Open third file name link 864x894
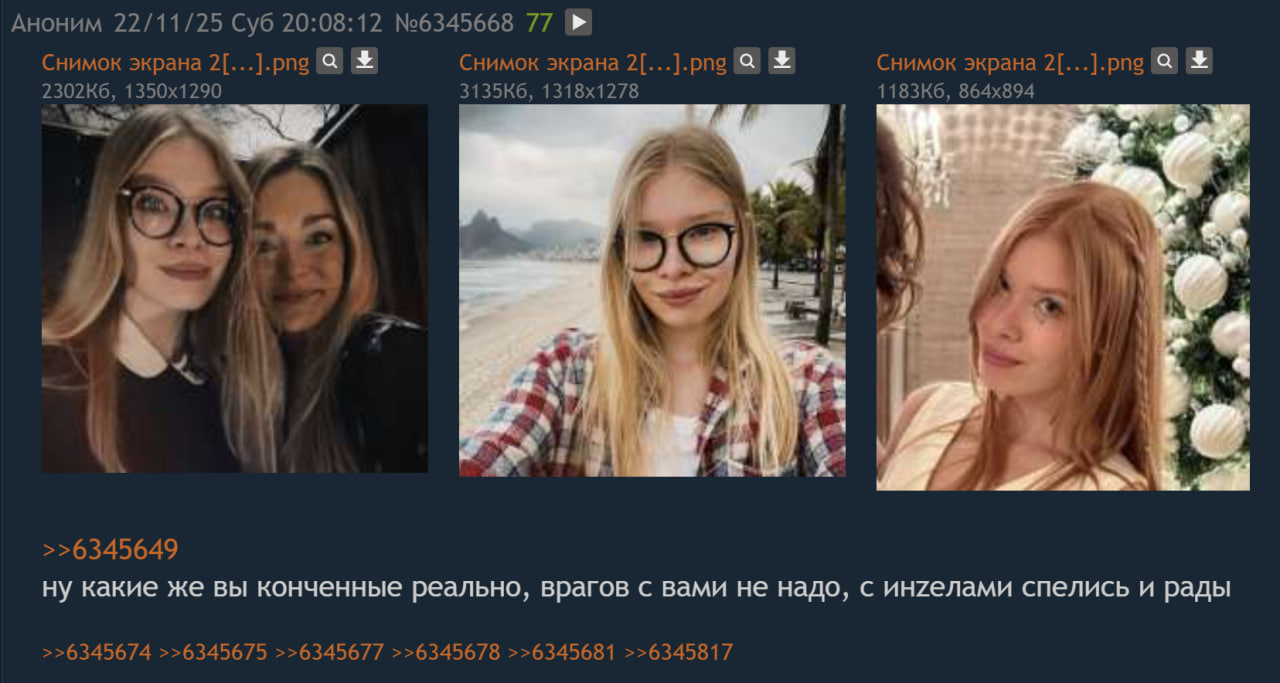The image size is (1280, 683). click(1010, 62)
